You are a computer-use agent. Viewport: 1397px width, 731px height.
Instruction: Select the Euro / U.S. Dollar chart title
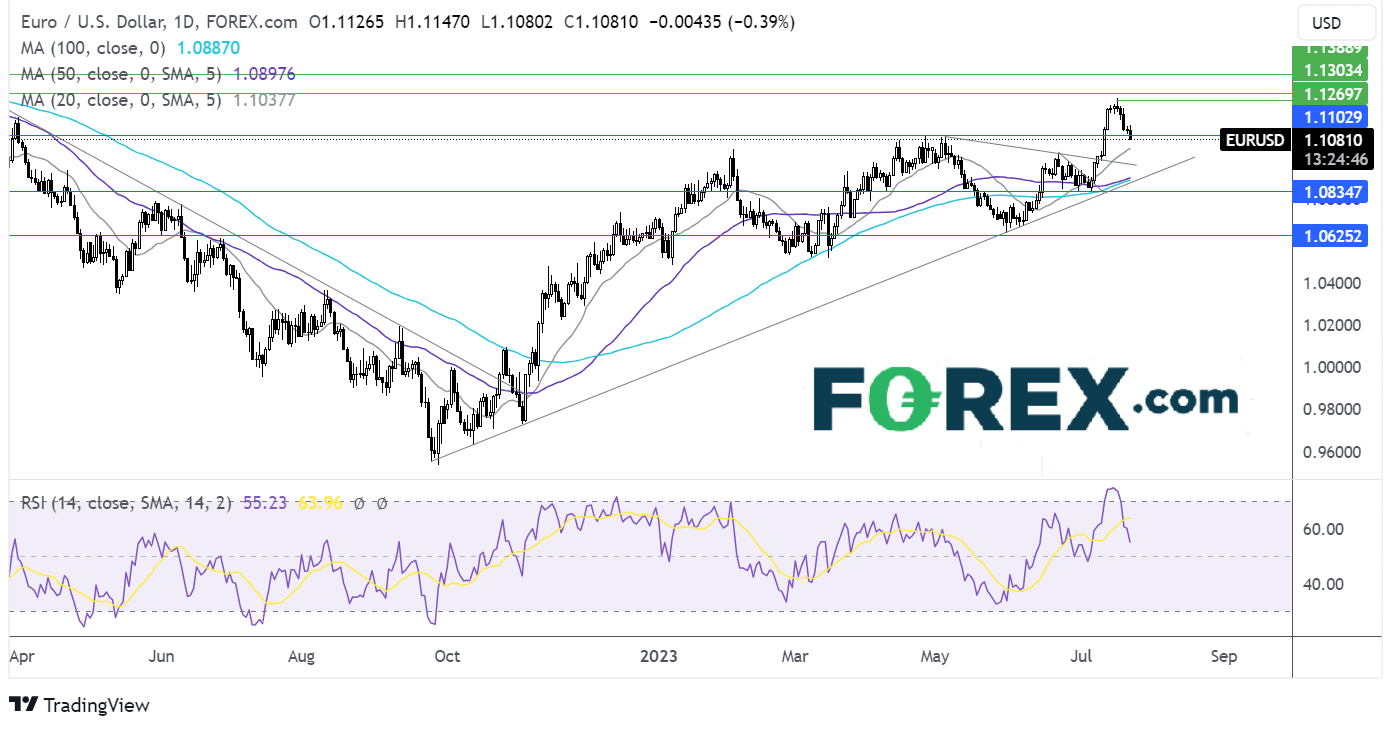coord(161,22)
